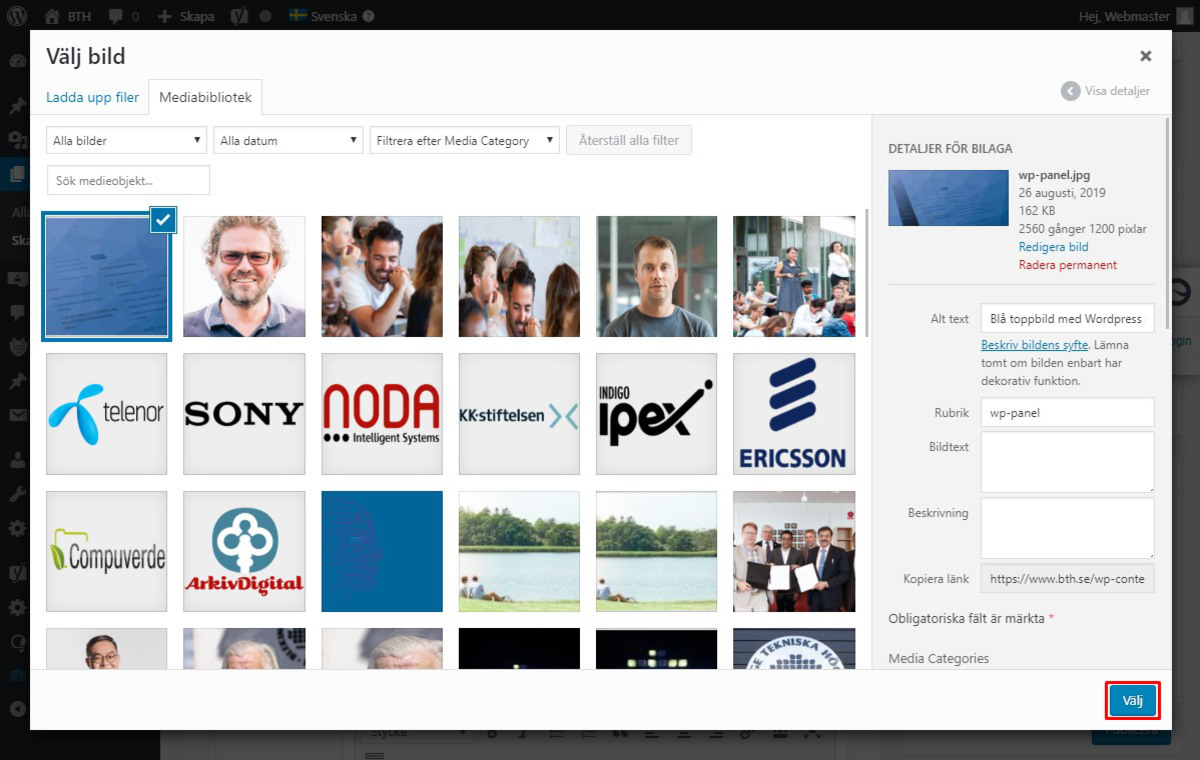The width and height of the screenshot is (1200, 760).
Task: Select the Compuverde logo thumbnail
Action: point(106,551)
